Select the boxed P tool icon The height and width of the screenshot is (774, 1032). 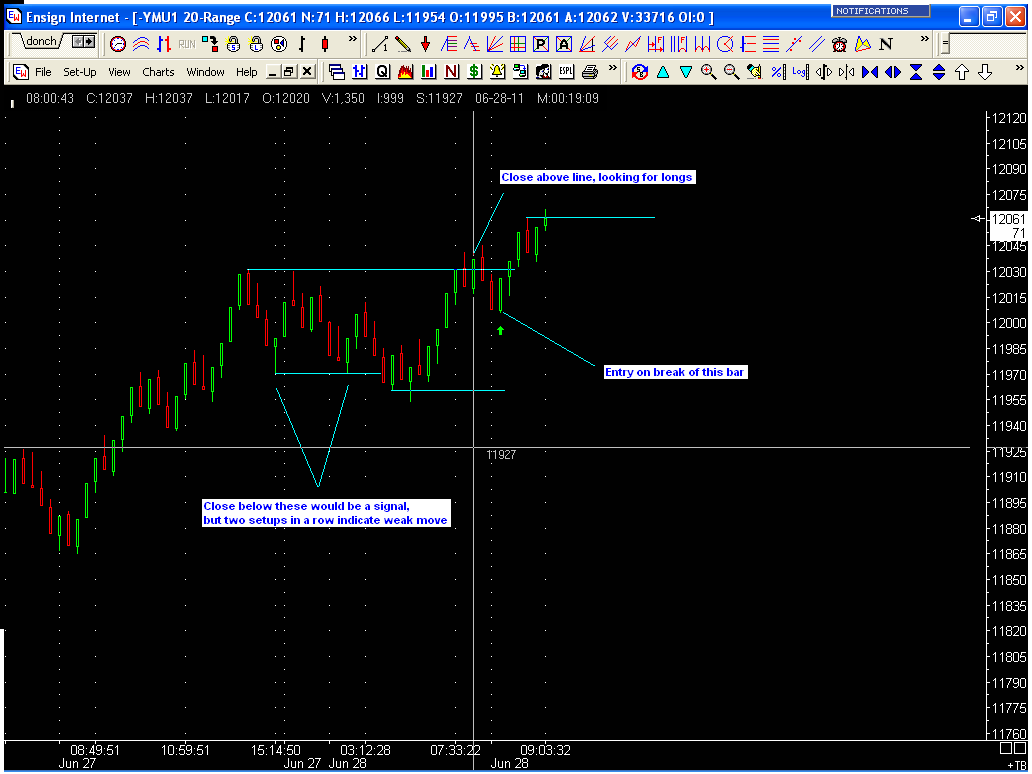541,44
